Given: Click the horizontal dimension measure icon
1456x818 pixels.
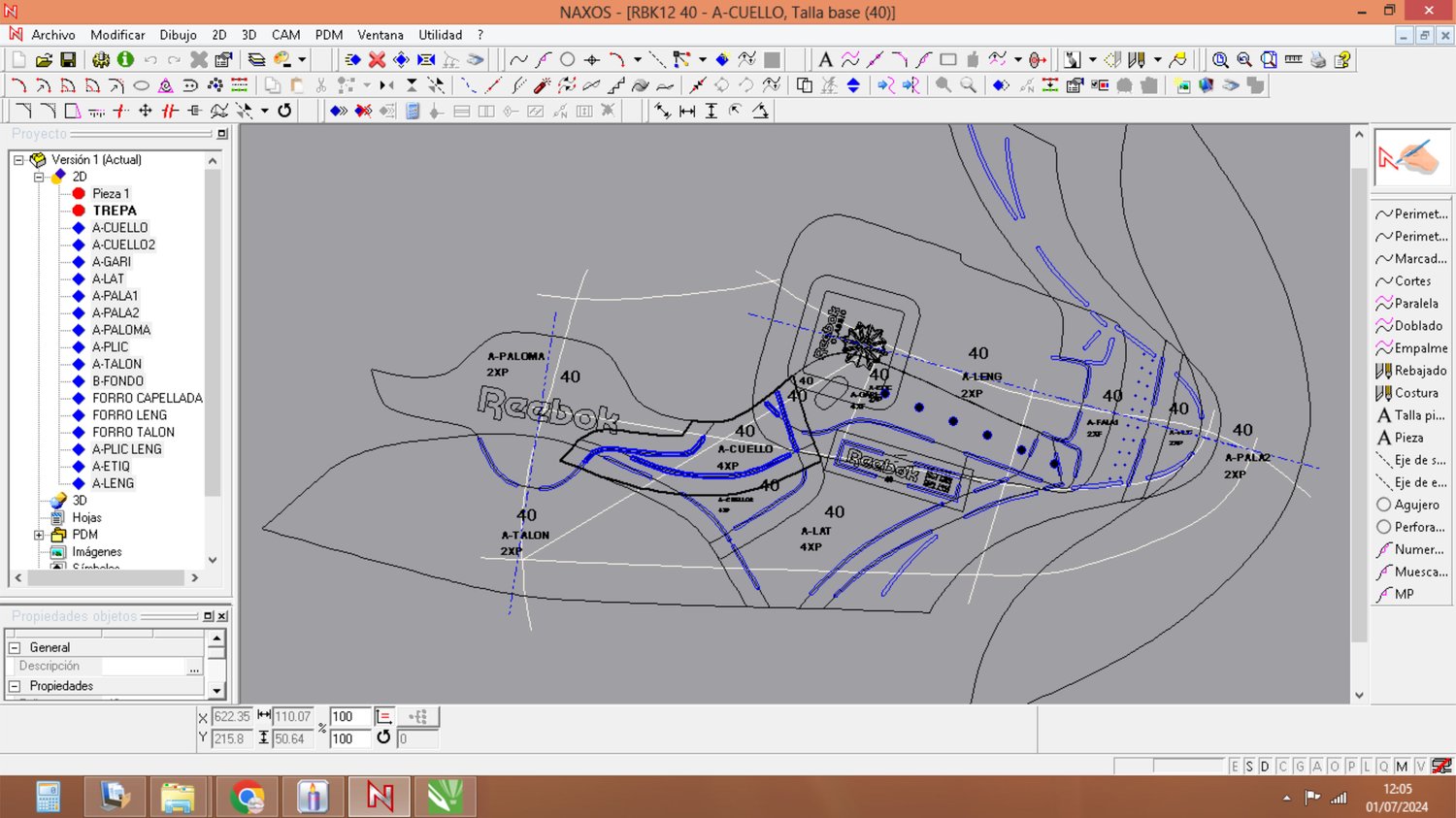Looking at the screenshot, I should (687, 111).
